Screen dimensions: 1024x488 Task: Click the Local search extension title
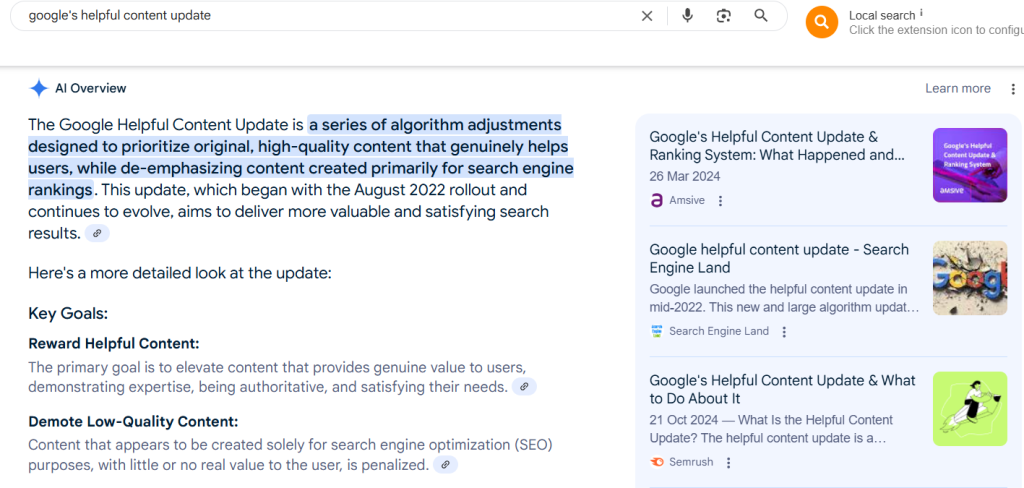click(882, 15)
